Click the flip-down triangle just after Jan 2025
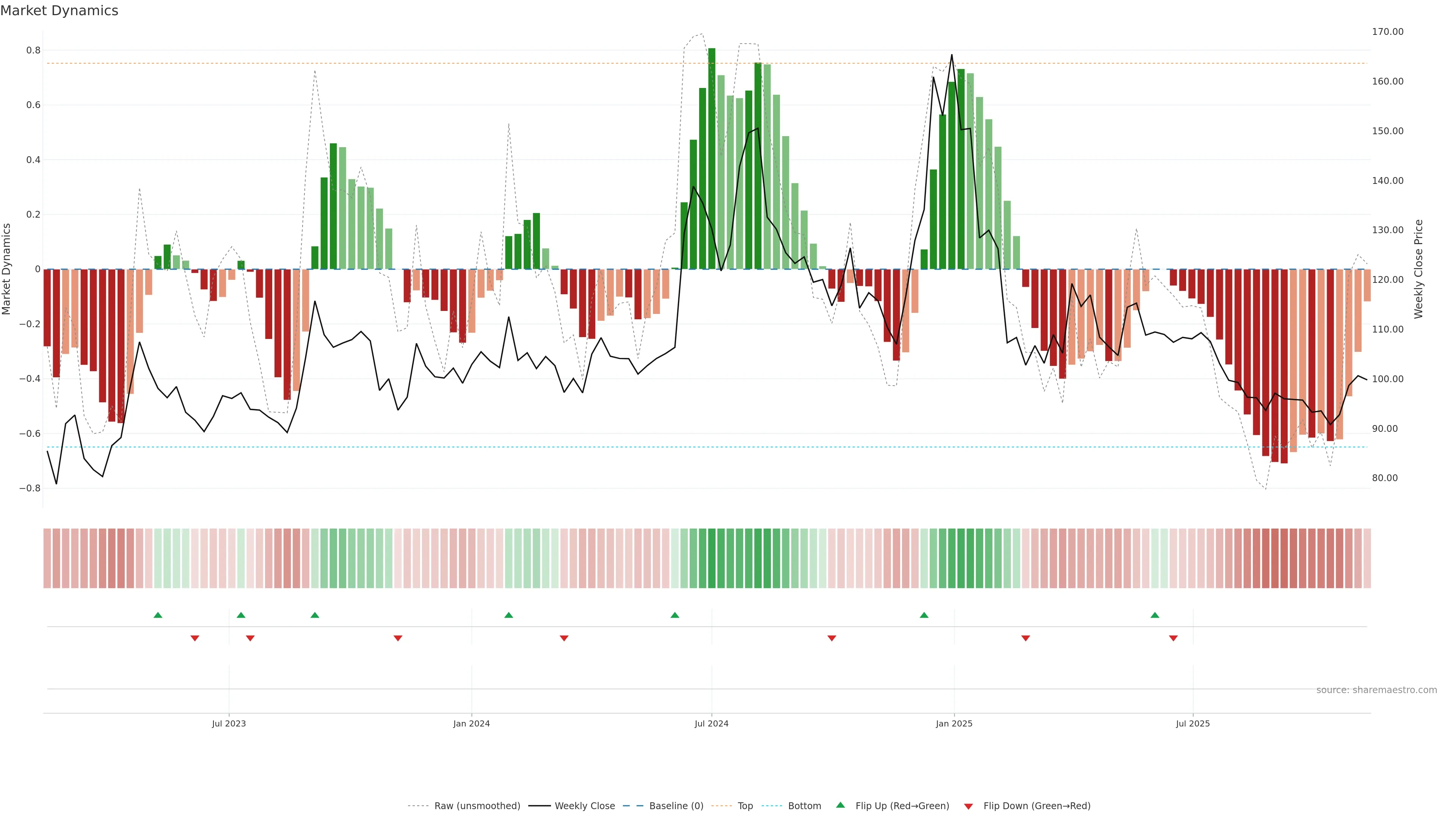Image resolution: width=1456 pixels, height=819 pixels. 1025,638
